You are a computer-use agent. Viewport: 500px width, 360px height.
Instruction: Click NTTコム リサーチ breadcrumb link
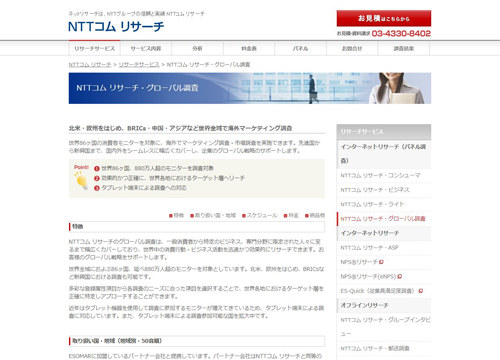[x=90, y=65]
